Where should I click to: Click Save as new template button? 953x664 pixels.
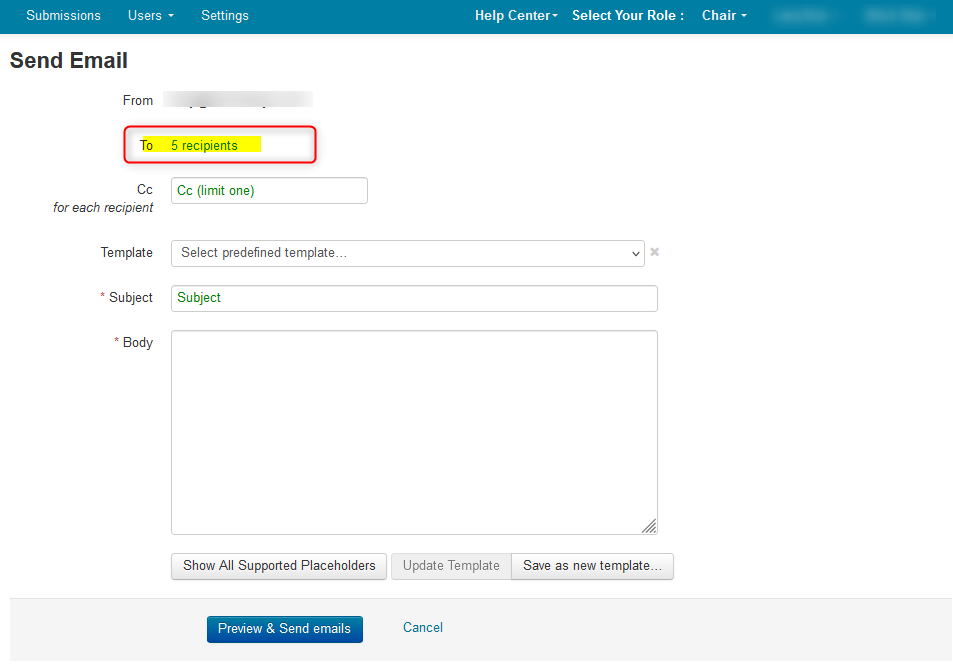pyautogui.click(x=593, y=566)
